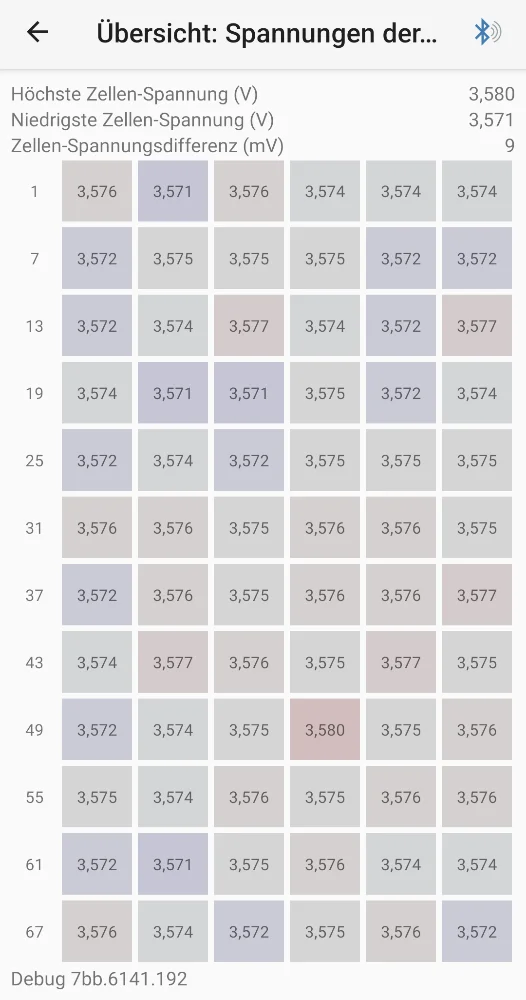
Task: Select cell 2 showing 3,571 in row 1
Action: click(x=173, y=191)
